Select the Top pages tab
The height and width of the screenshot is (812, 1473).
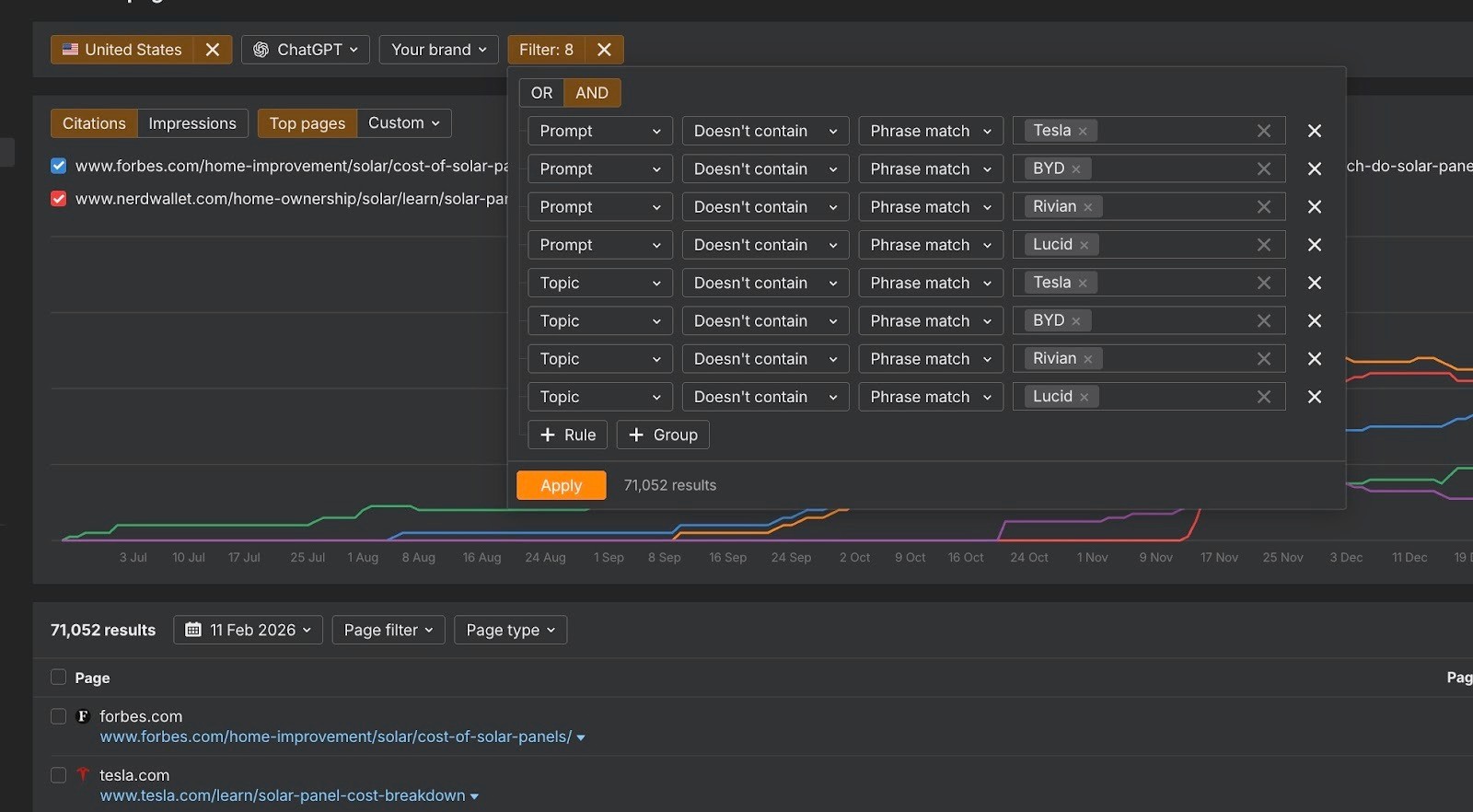[307, 123]
